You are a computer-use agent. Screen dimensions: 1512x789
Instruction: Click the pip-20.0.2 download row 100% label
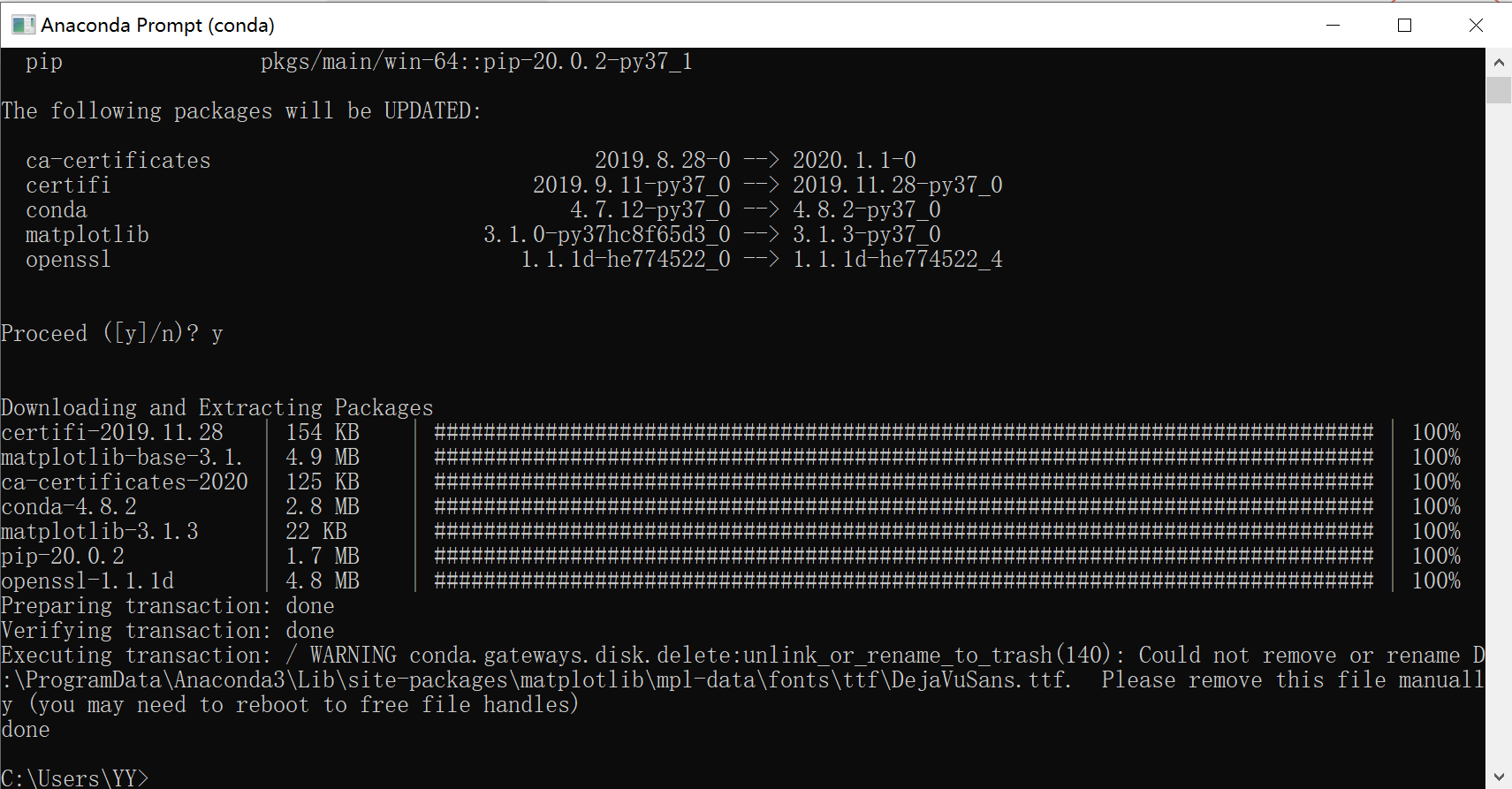[x=1436, y=556]
